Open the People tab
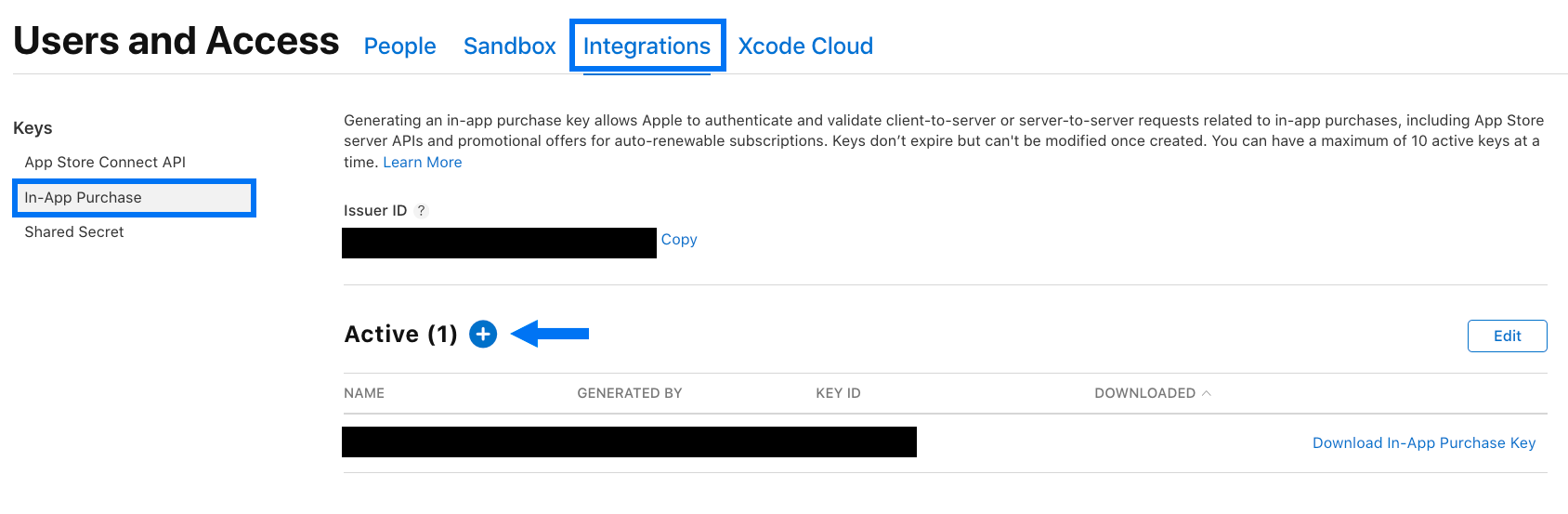The height and width of the screenshot is (514, 1568). tap(399, 46)
